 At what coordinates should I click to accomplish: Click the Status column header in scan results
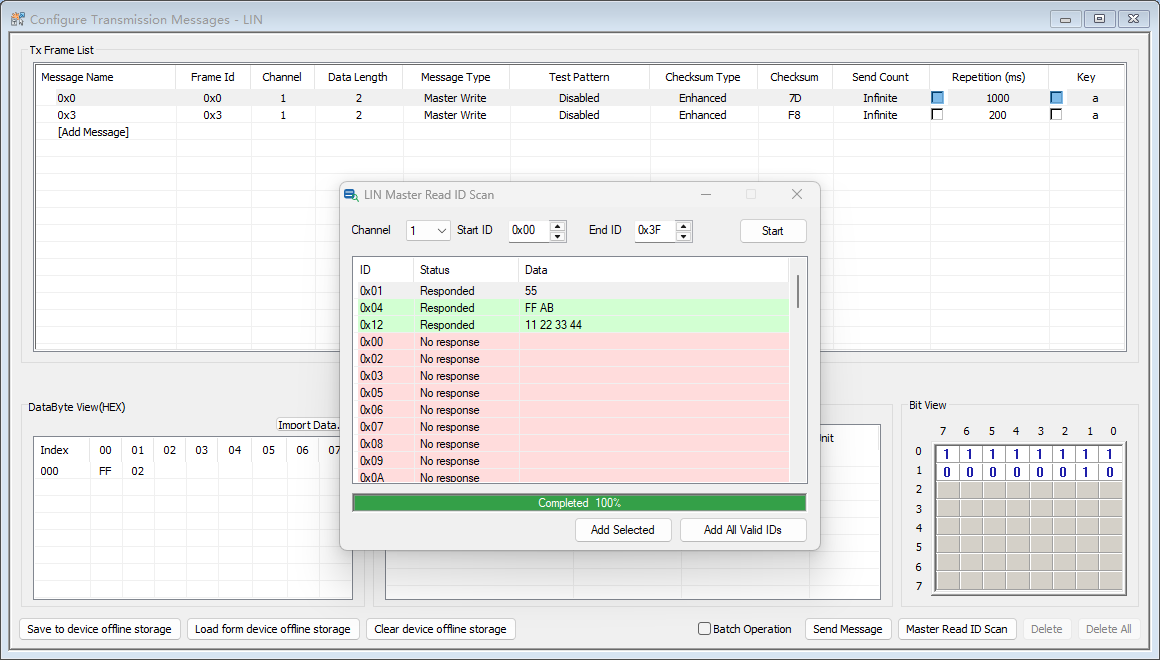(466, 270)
